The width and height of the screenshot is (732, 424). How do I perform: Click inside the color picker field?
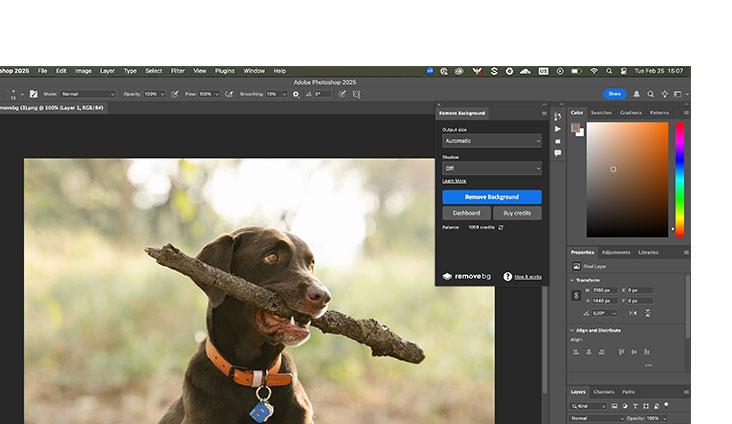[627, 180]
